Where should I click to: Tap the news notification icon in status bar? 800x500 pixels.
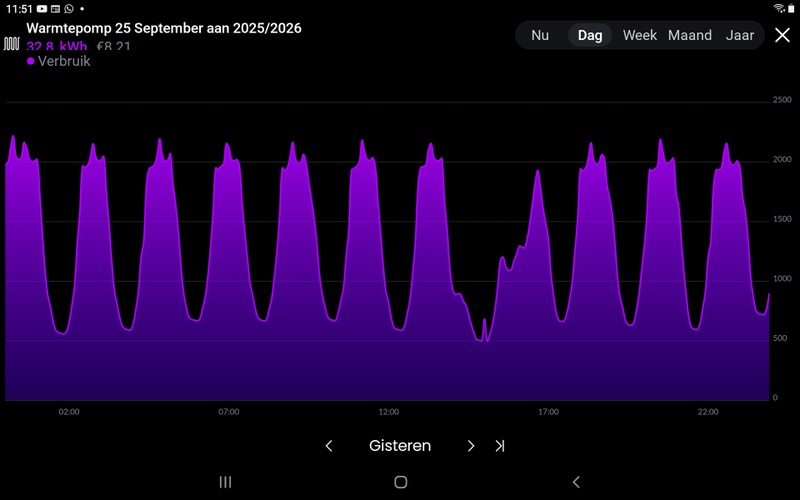click(x=55, y=9)
